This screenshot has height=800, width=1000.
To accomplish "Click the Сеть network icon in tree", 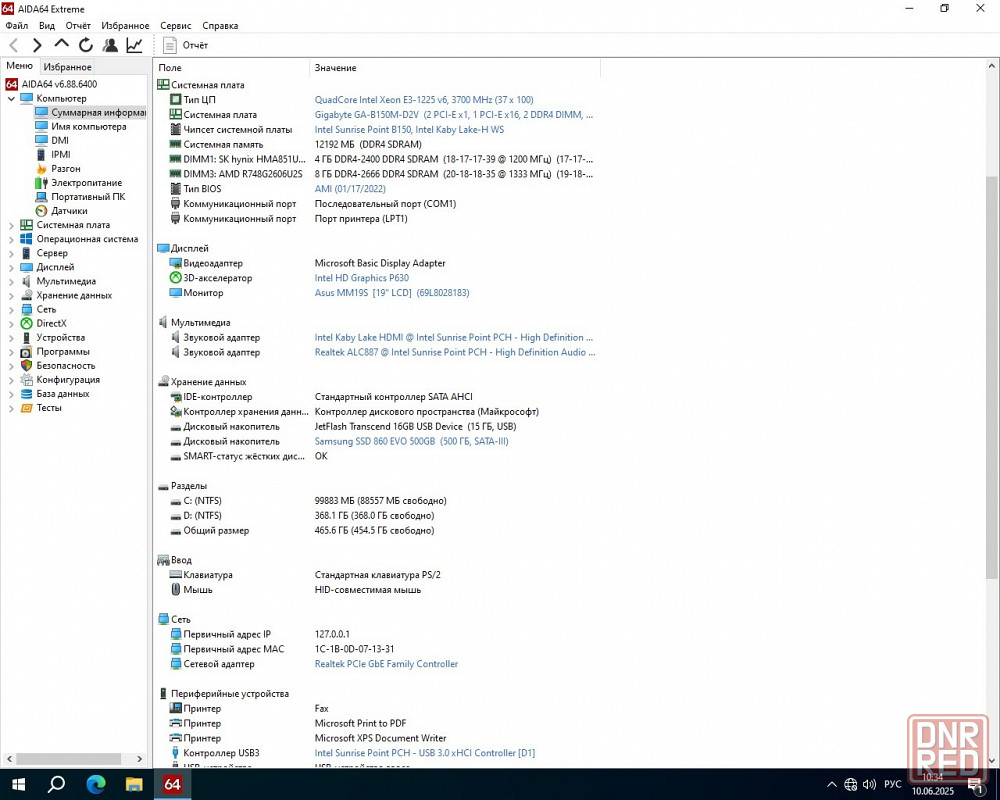I will pyautogui.click(x=26, y=309).
